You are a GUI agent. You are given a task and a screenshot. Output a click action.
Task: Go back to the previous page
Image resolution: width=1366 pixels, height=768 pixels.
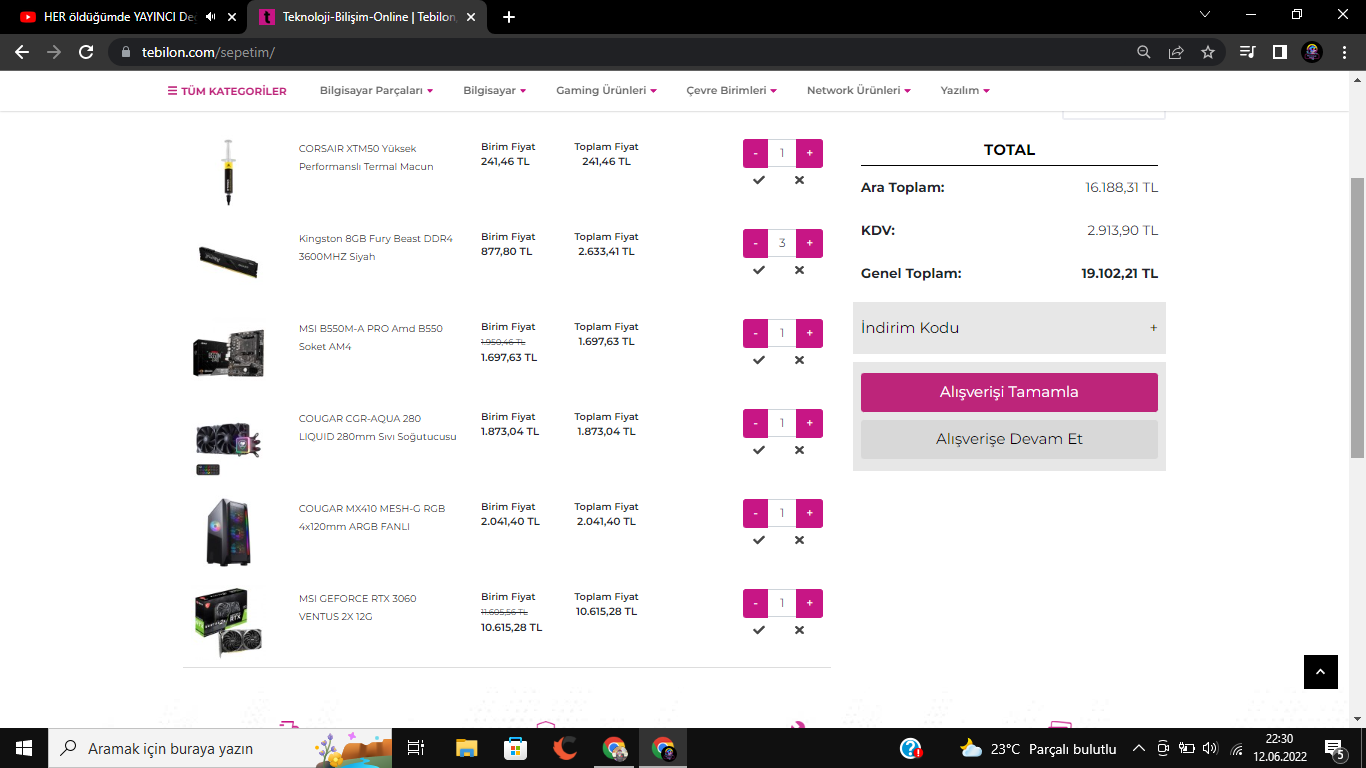point(22,52)
